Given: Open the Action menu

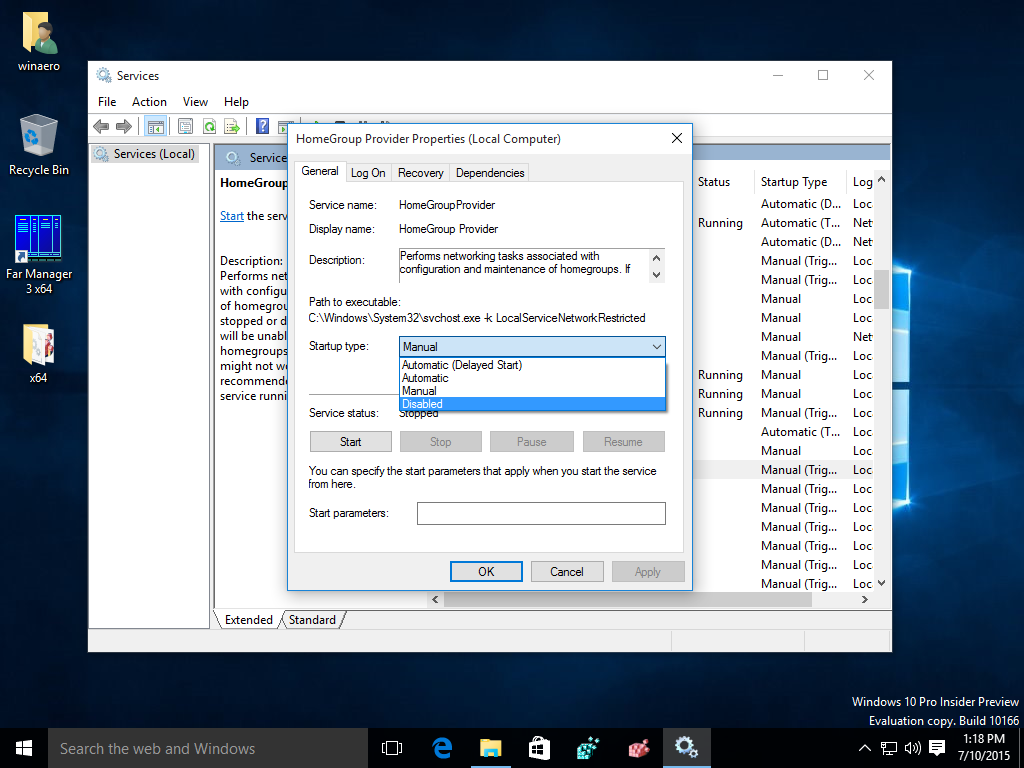Looking at the screenshot, I should click(149, 101).
